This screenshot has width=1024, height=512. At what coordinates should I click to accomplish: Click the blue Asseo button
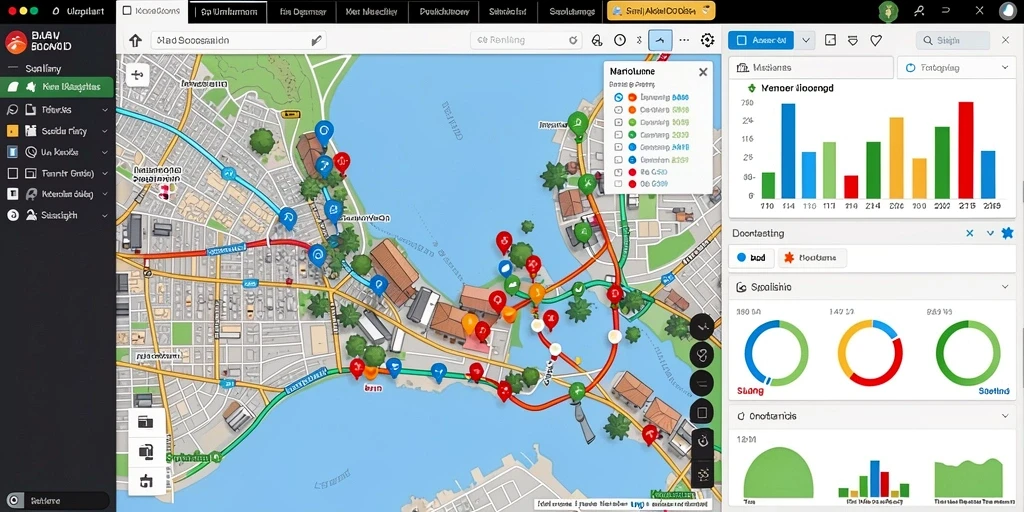pyautogui.click(x=761, y=40)
